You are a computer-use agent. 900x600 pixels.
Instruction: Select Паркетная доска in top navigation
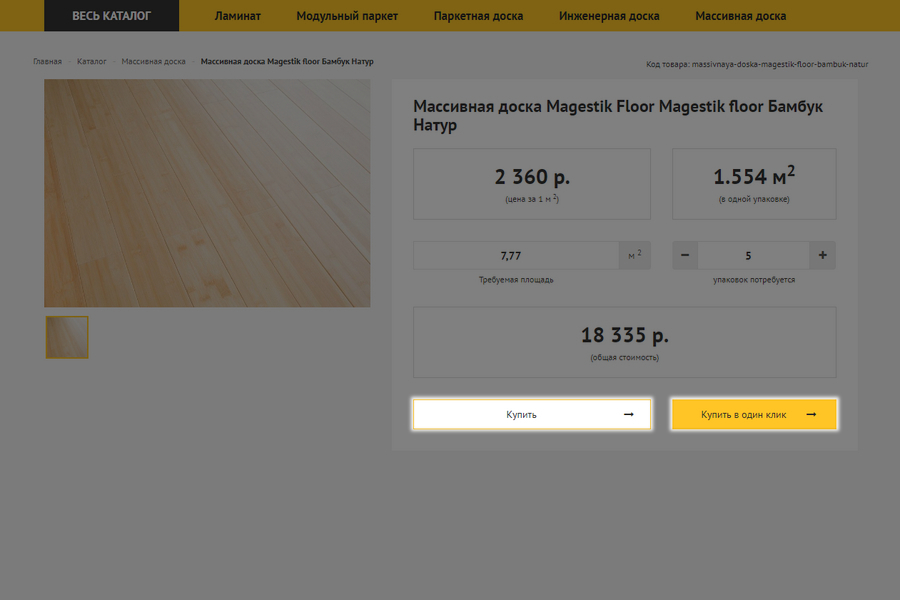(x=478, y=16)
